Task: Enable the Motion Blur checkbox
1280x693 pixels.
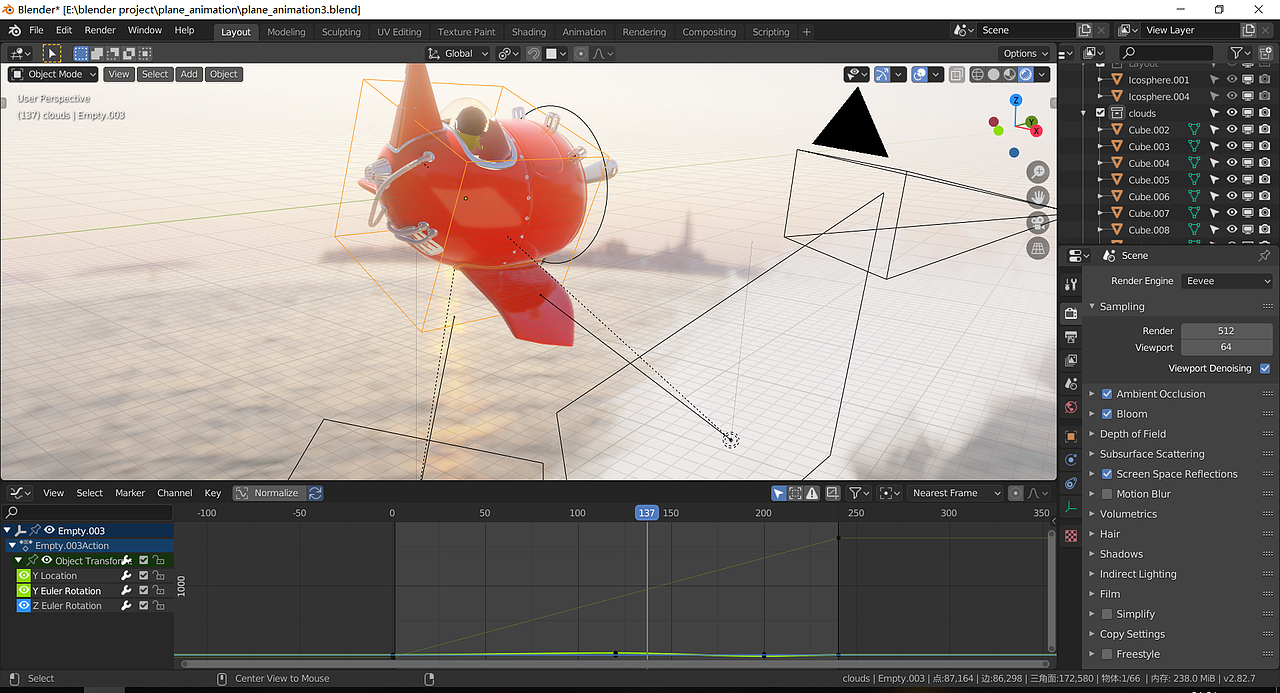Action: pos(1107,494)
